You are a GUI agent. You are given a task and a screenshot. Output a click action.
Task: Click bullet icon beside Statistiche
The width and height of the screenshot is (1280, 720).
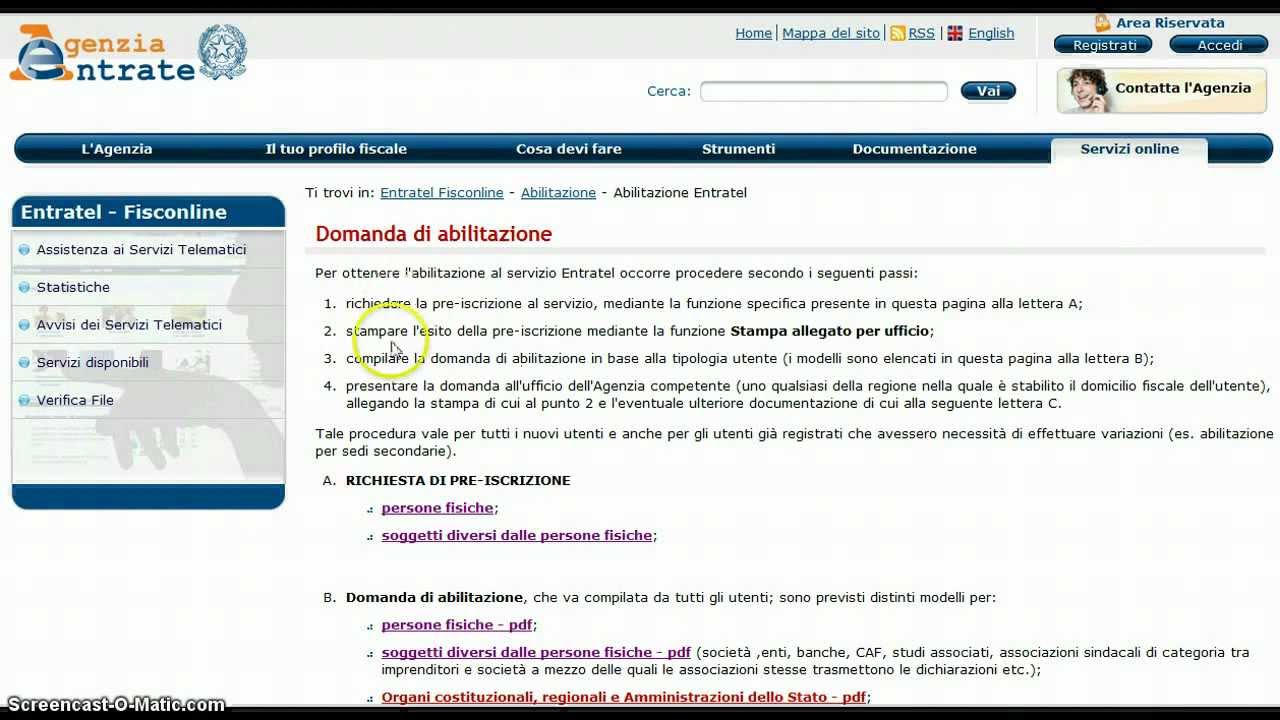click(x=24, y=287)
